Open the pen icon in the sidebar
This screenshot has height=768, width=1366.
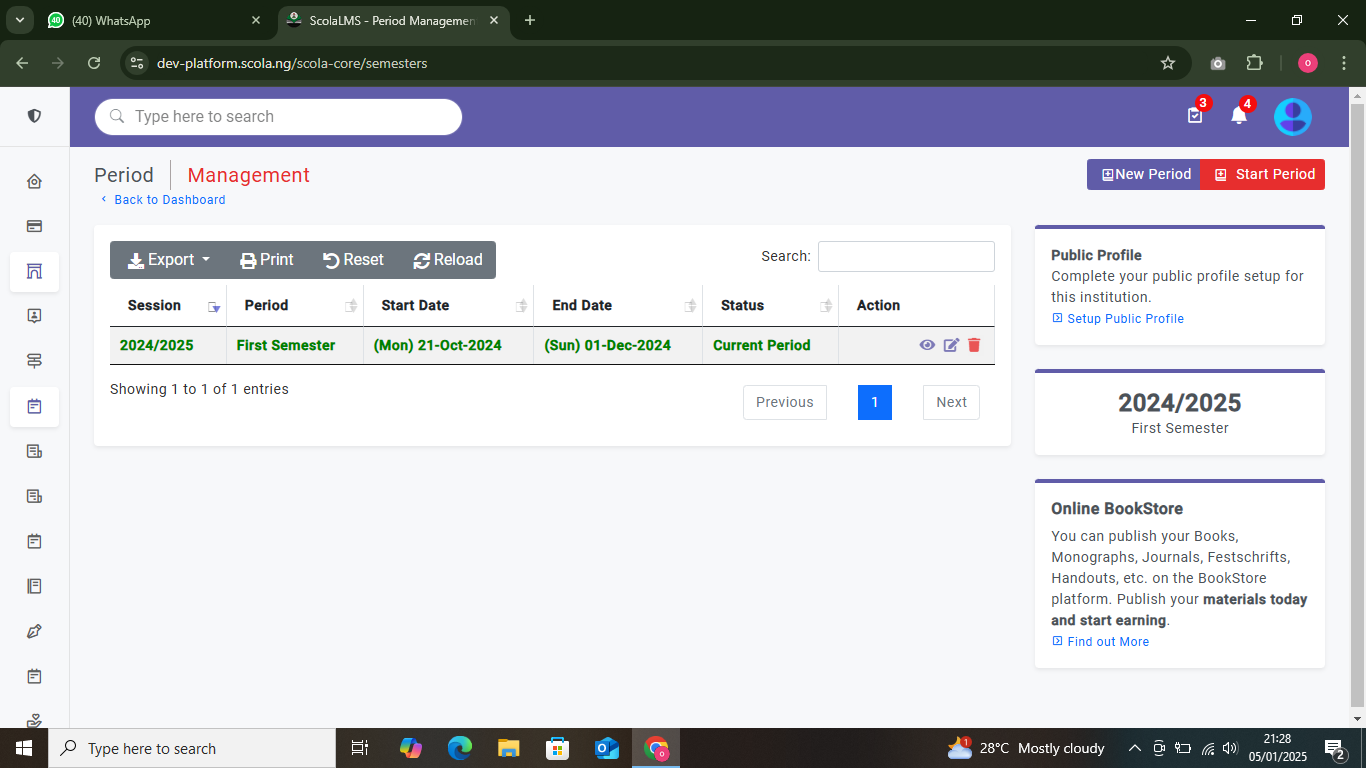click(x=34, y=631)
